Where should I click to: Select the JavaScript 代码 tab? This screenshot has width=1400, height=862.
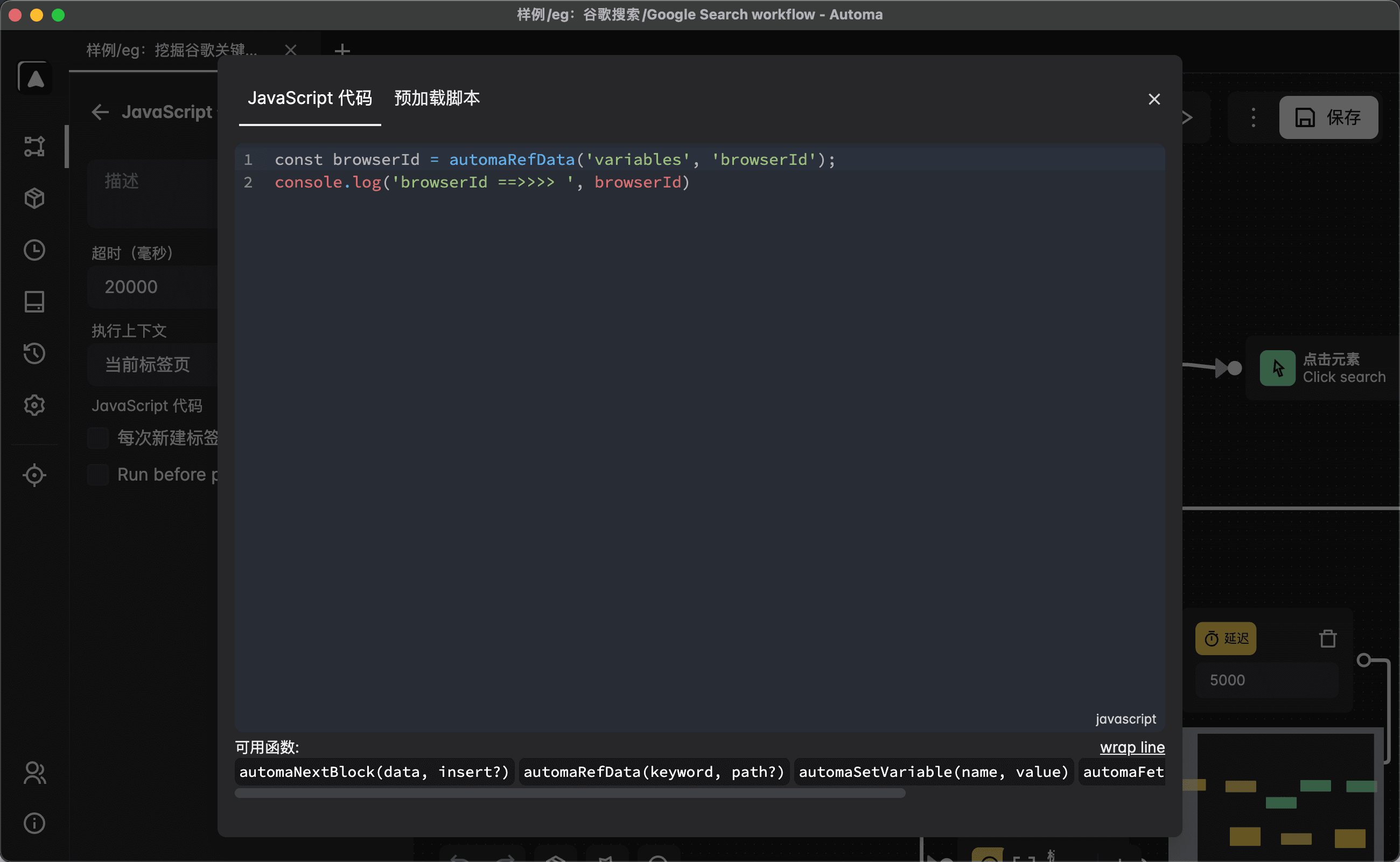point(310,98)
